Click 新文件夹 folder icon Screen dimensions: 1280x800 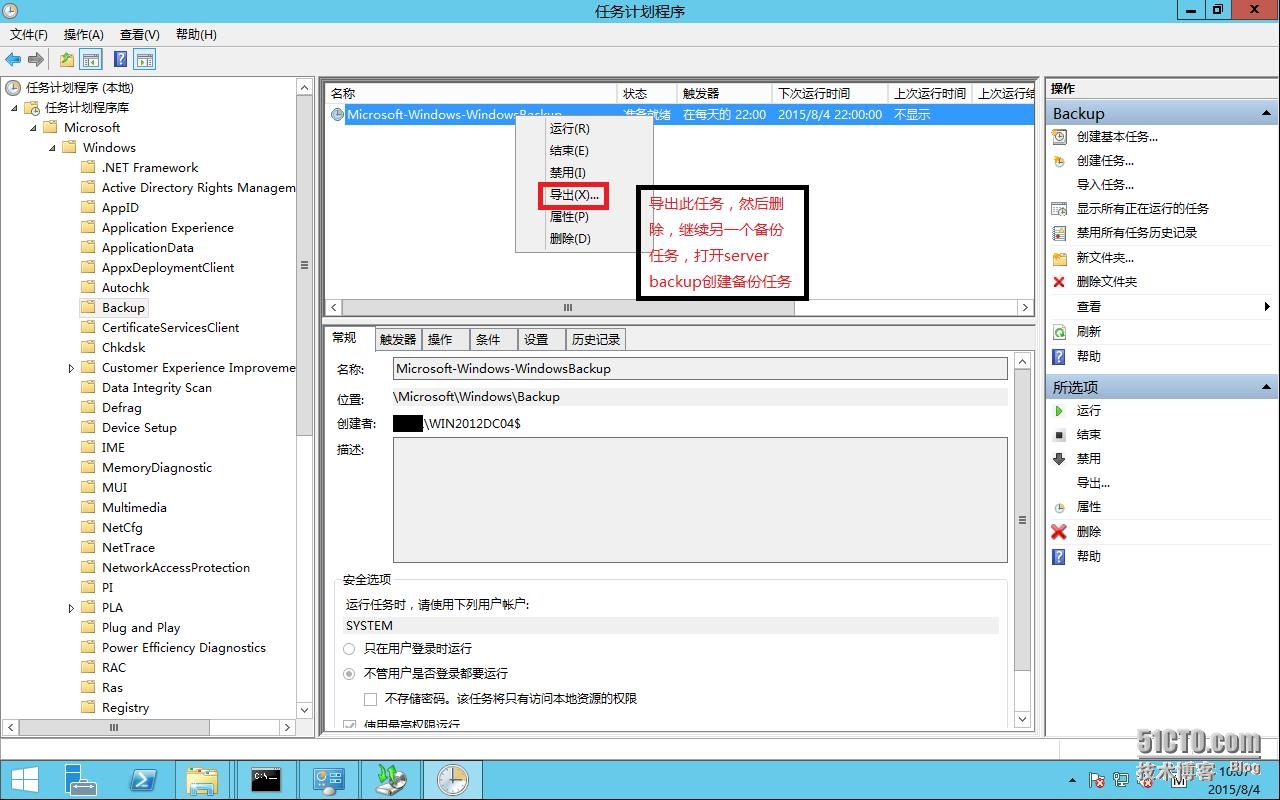click(1059, 258)
